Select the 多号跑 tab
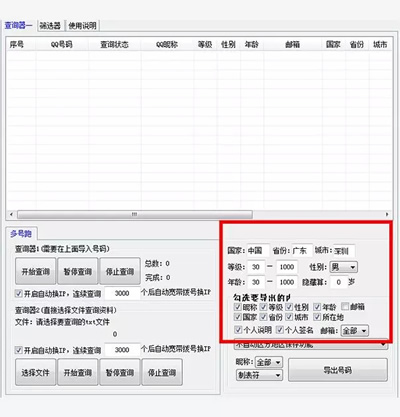The width and height of the screenshot is (400, 417). tap(21, 234)
